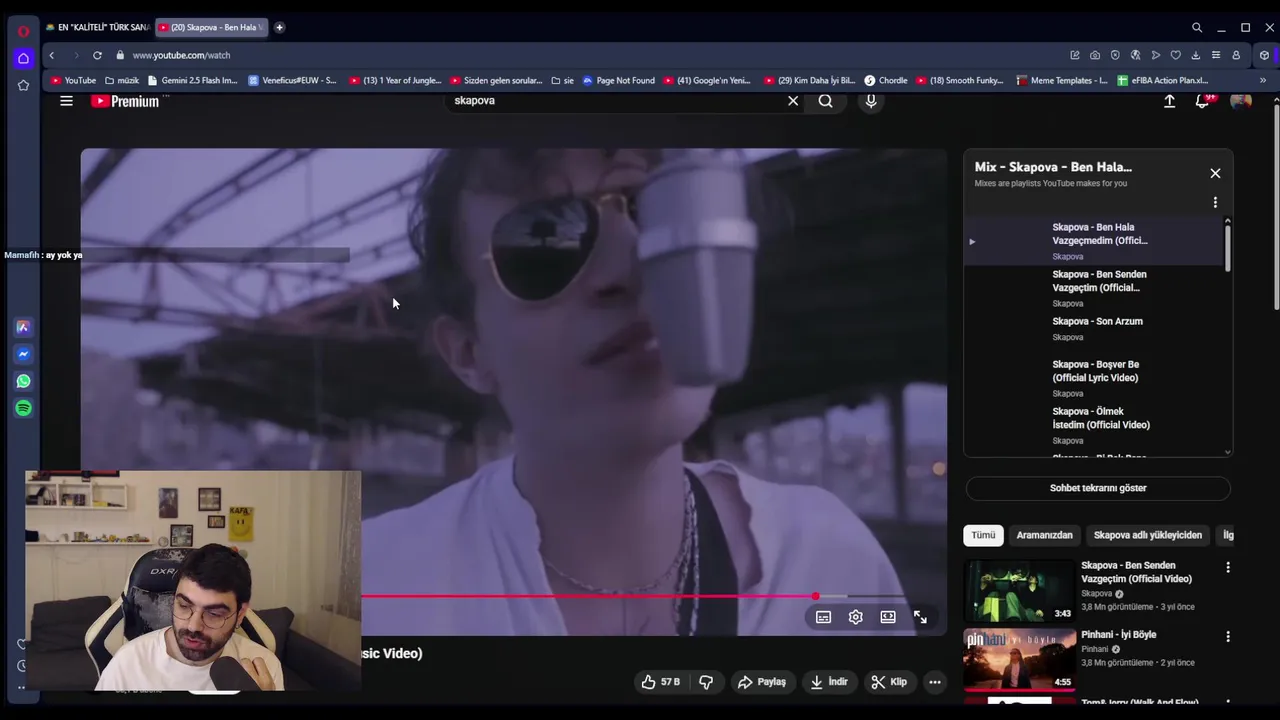Dislike the video
This screenshot has height=720, width=1280.
(706, 682)
